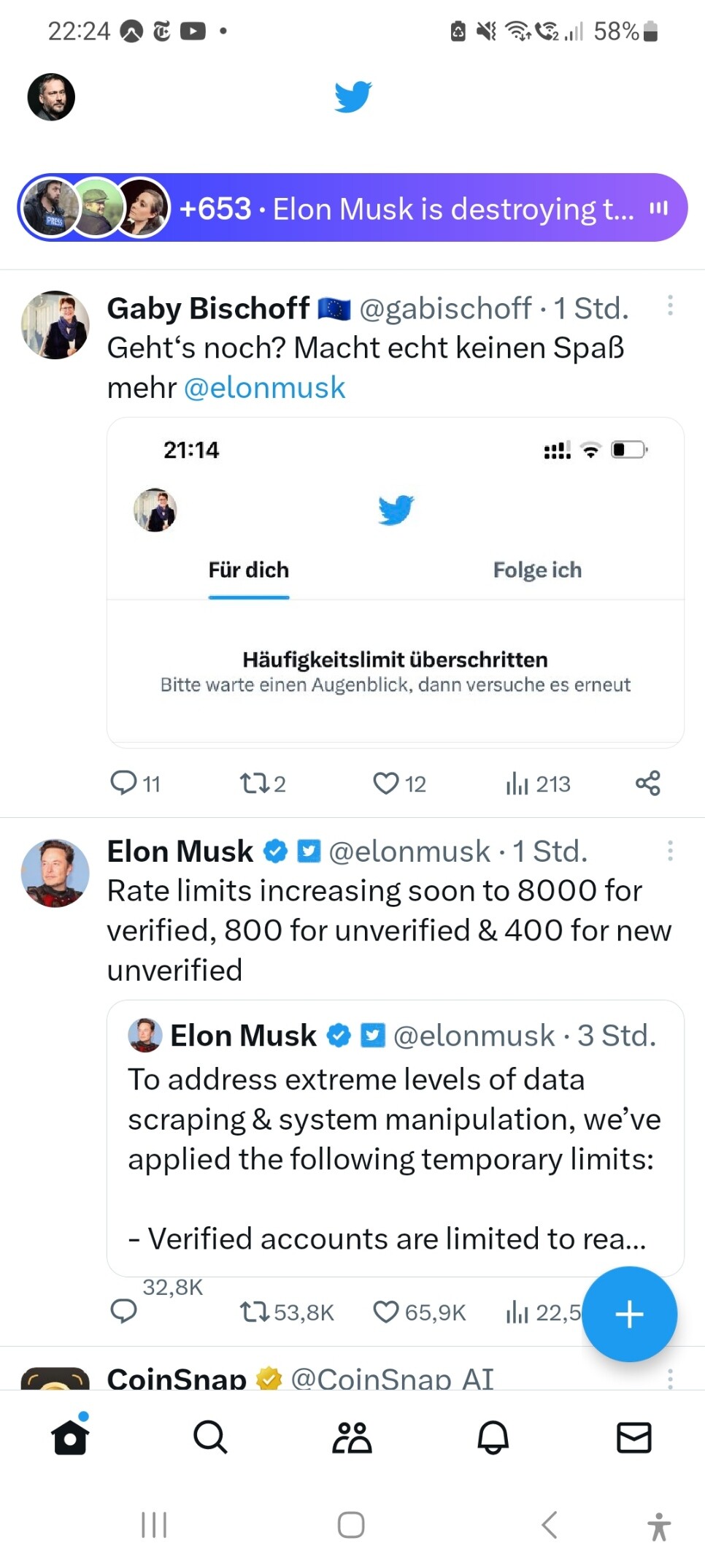Image resolution: width=705 pixels, height=1568 pixels.
Task: Tap the compose tweet plus button
Action: point(629,1314)
